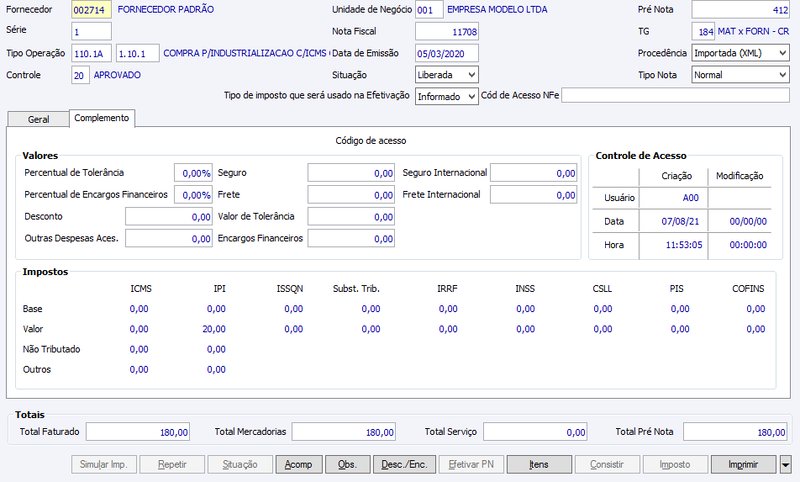This screenshot has height=482, width=800.
Task: Click the Data de Emissão field
Action: click(x=447, y=54)
